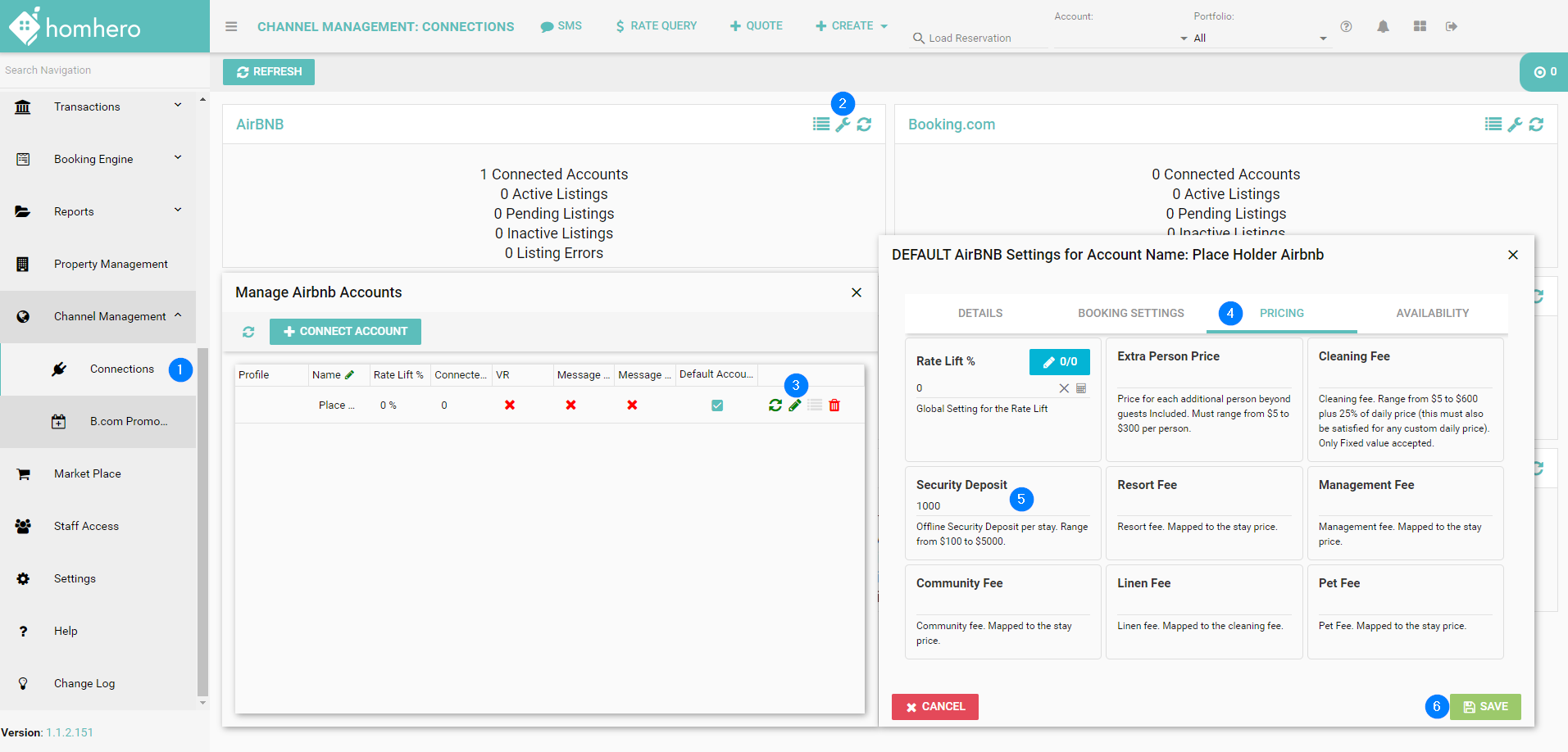The image size is (1568, 752).
Task: Open the AirBNB listings list icon
Action: coord(820,125)
